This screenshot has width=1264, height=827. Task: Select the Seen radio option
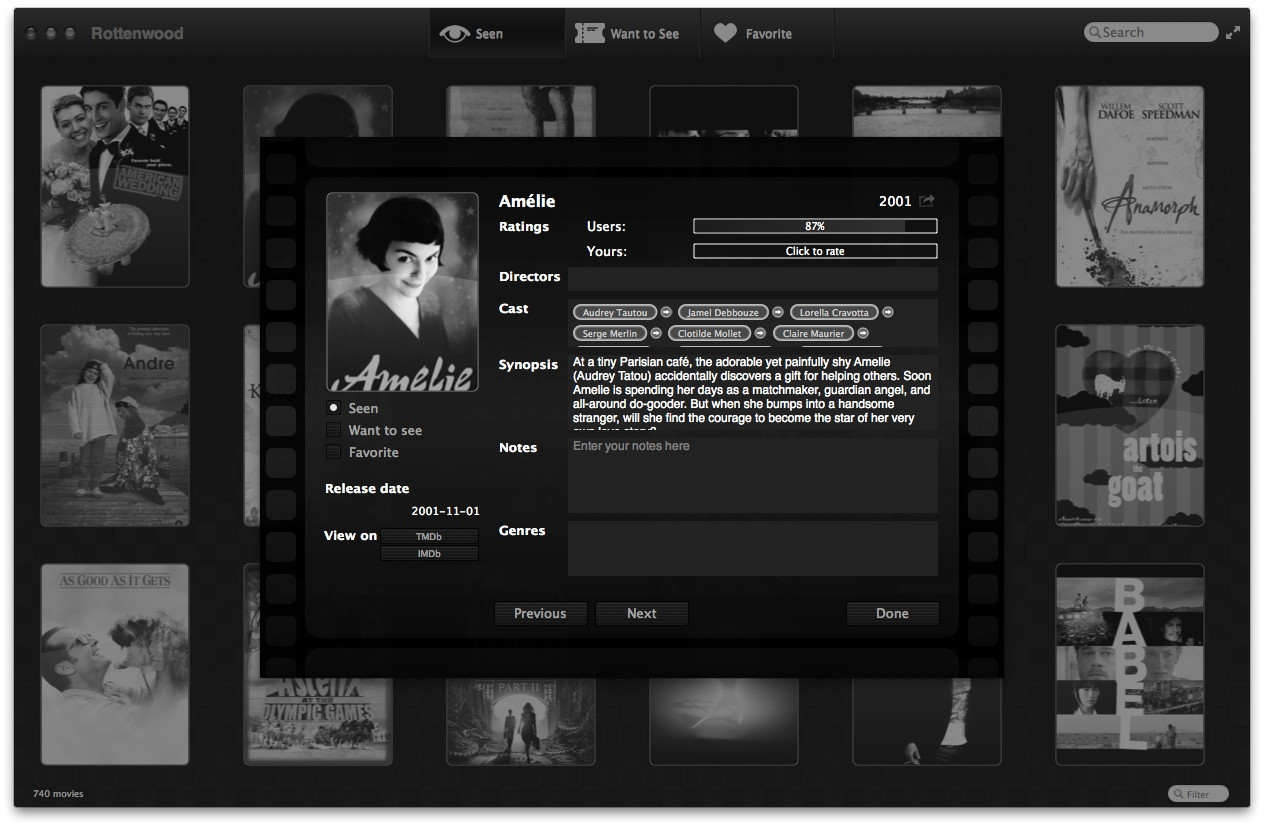[333, 408]
